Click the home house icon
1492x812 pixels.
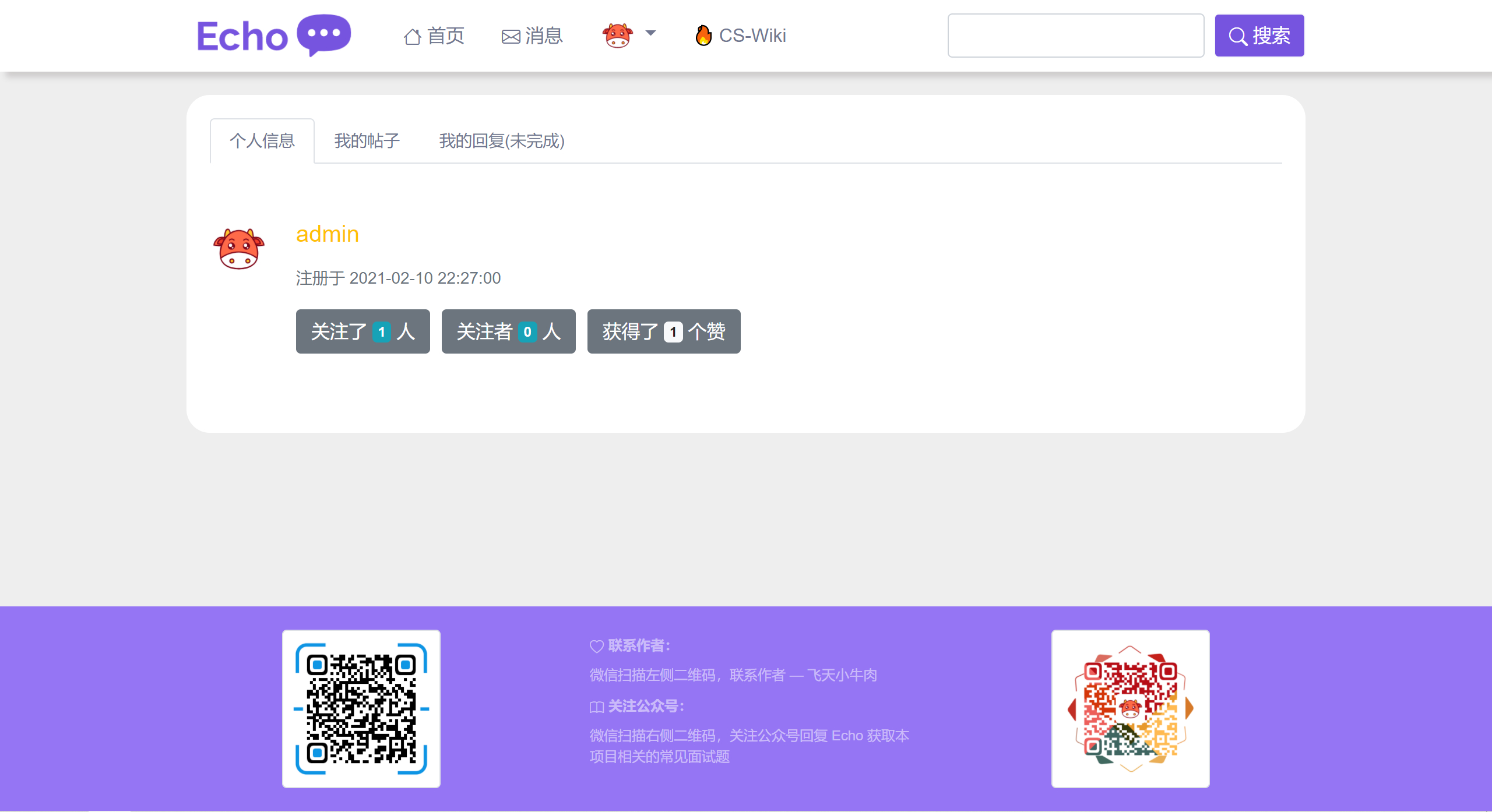(x=412, y=37)
